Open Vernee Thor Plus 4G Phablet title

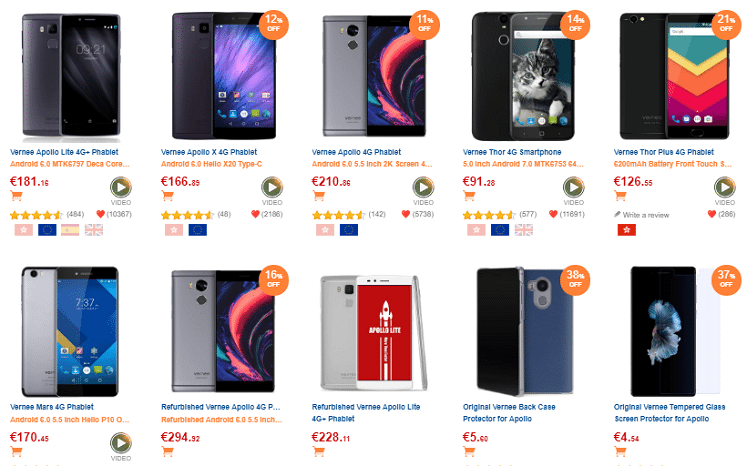point(664,152)
